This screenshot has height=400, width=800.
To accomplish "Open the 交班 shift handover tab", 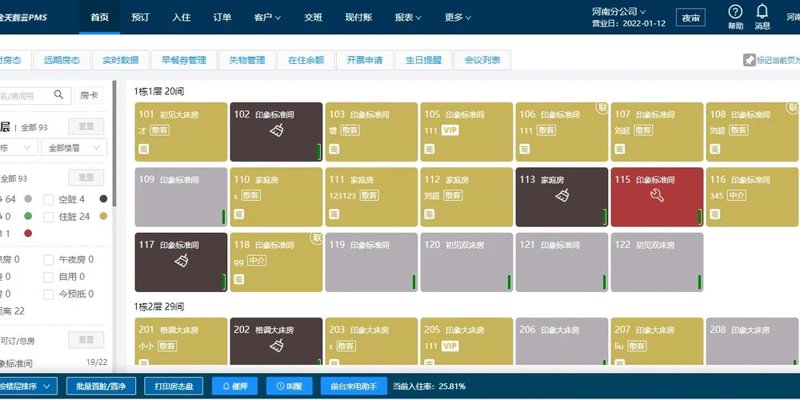I will click(x=313, y=17).
